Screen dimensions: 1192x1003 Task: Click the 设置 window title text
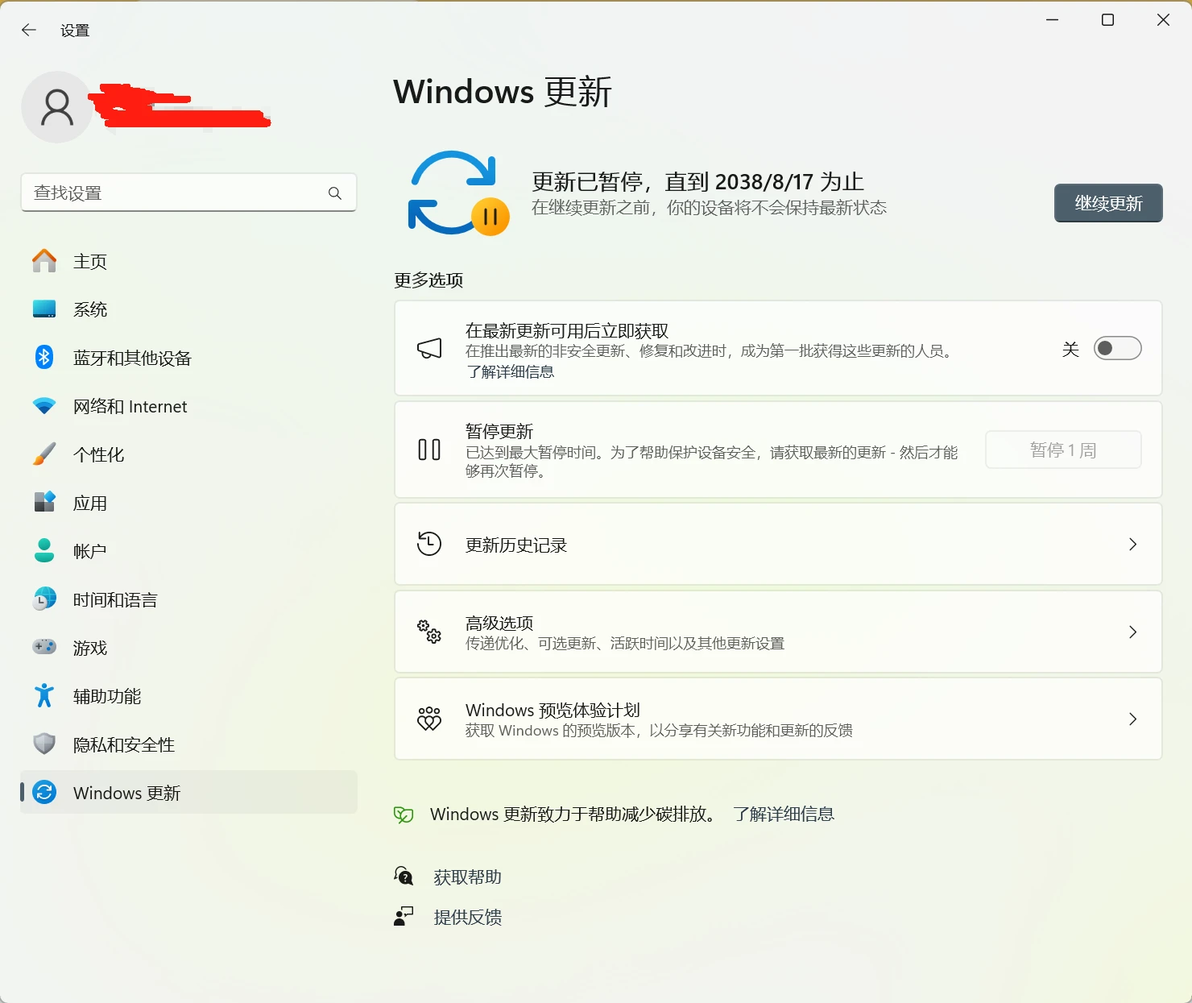point(75,30)
